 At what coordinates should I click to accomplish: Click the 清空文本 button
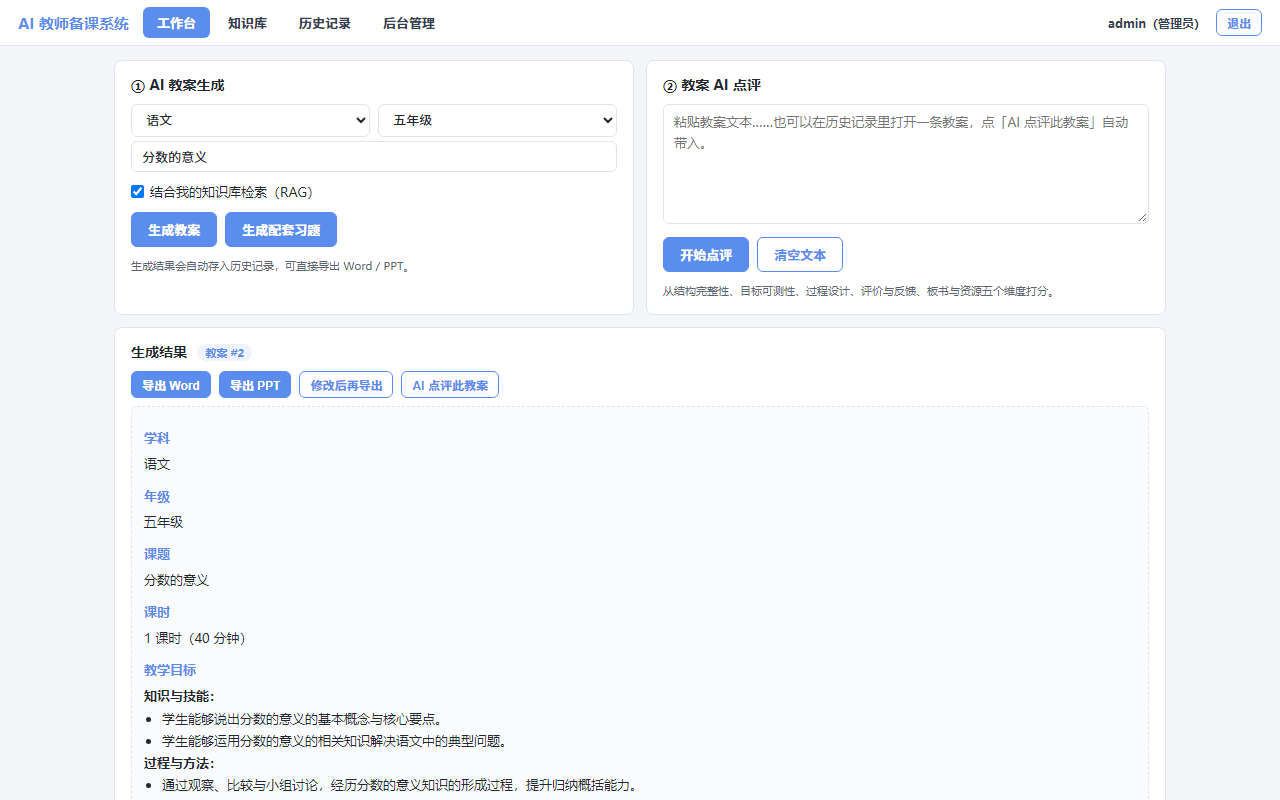[x=800, y=254]
